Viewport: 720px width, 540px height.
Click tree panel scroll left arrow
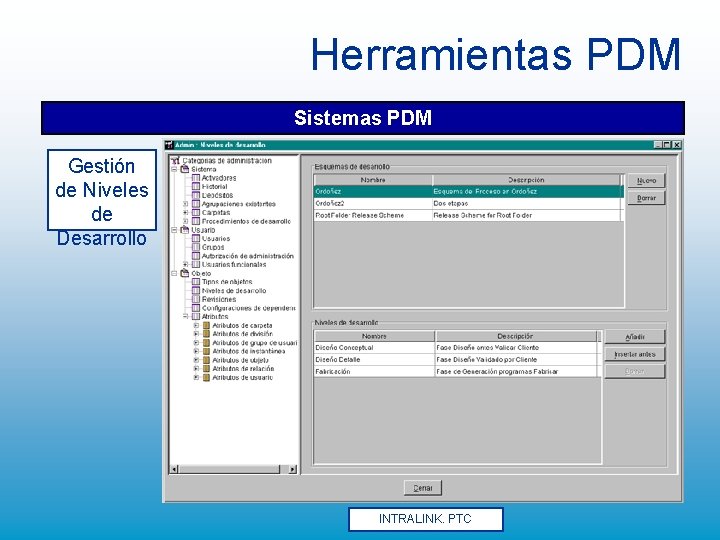pos(174,469)
